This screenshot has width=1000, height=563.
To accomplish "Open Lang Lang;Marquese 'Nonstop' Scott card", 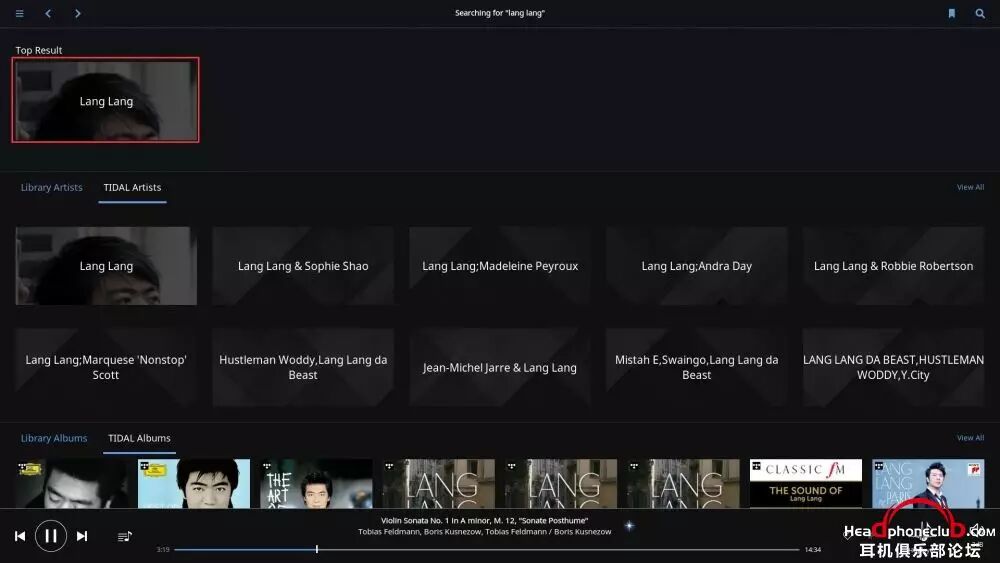I will tap(106, 367).
